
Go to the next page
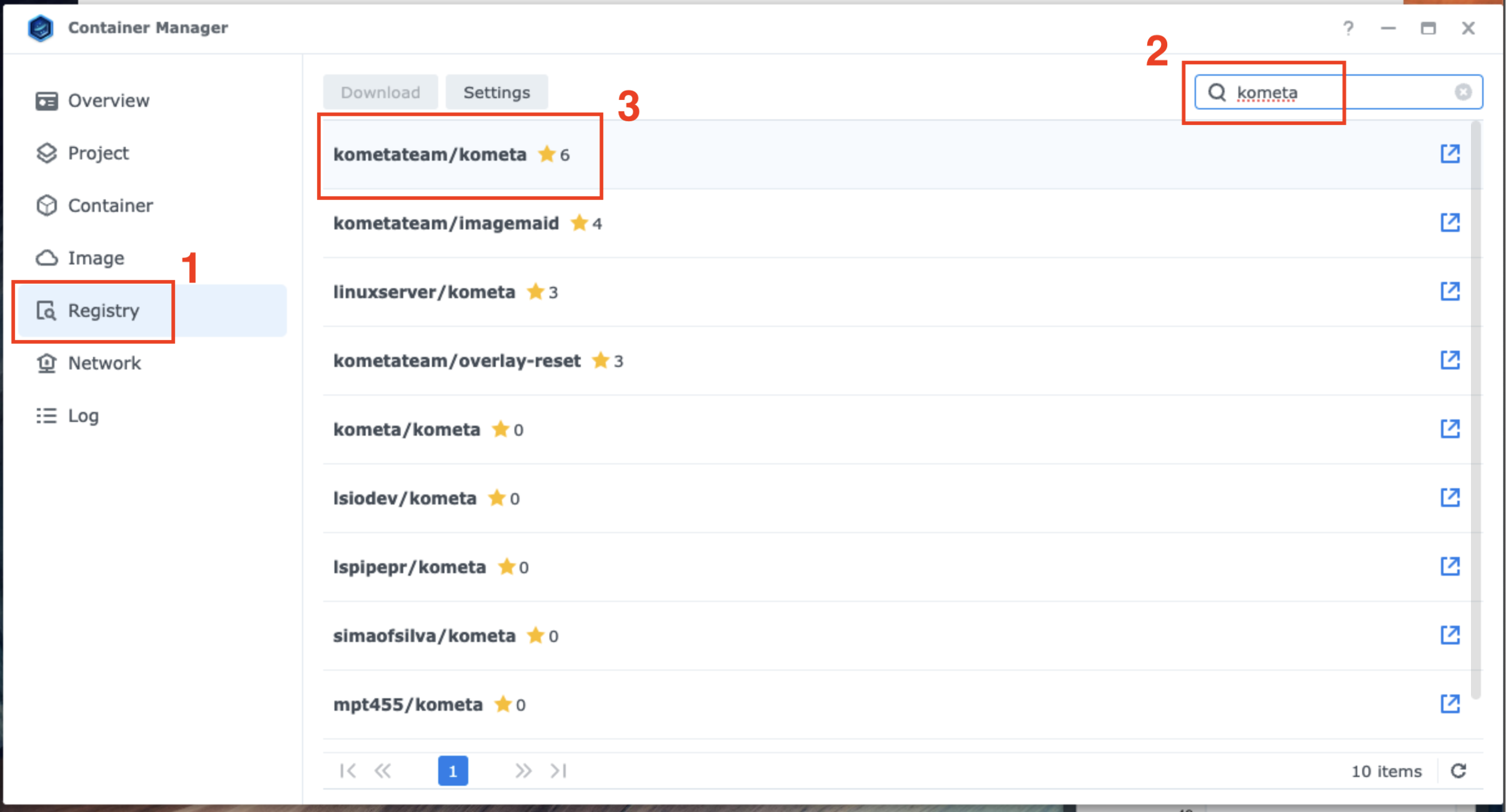click(x=523, y=771)
